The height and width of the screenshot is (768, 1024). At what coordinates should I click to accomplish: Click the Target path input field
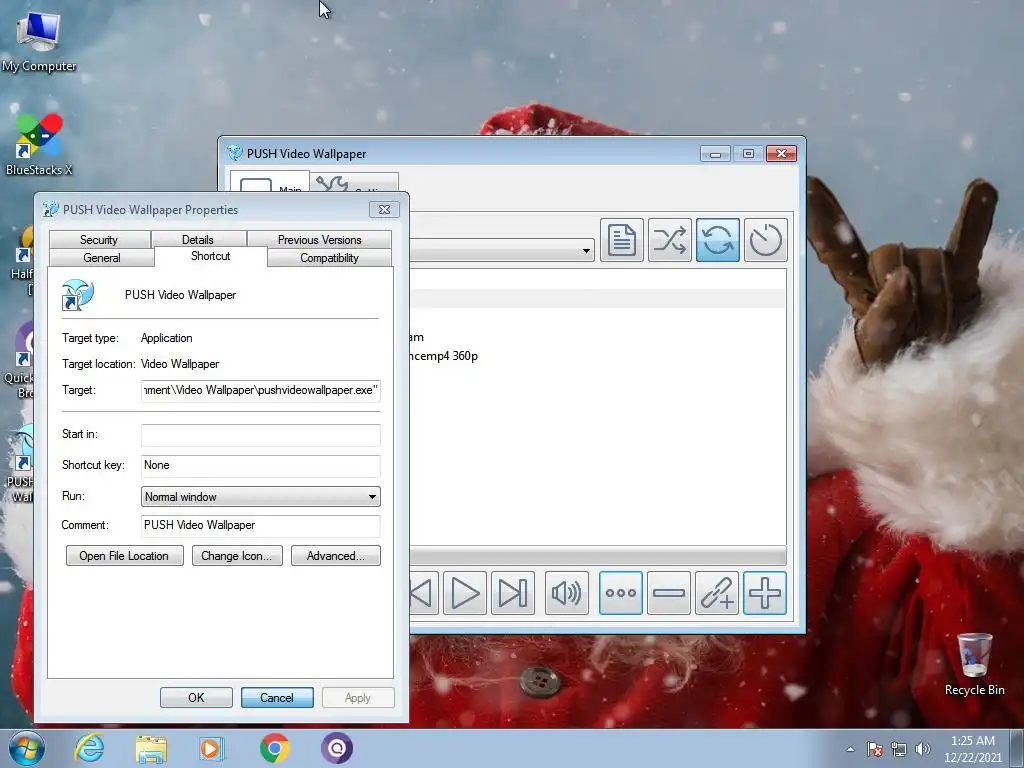261,391
